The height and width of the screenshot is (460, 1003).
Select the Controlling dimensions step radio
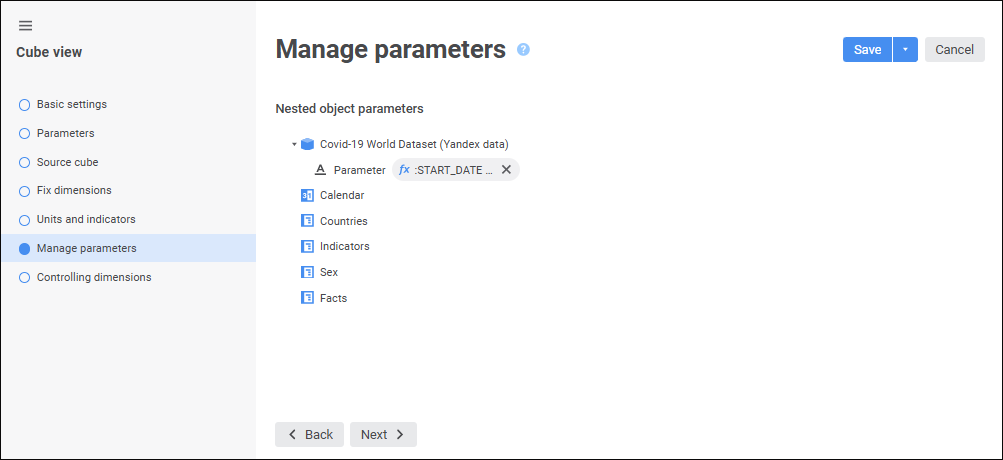coord(25,278)
